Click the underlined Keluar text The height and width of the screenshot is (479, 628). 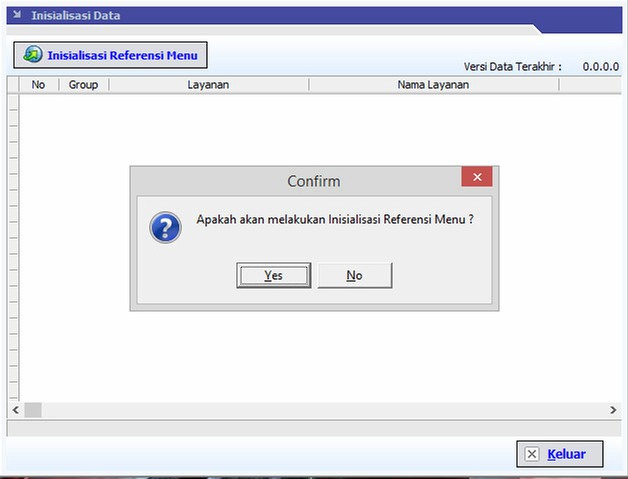point(566,454)
